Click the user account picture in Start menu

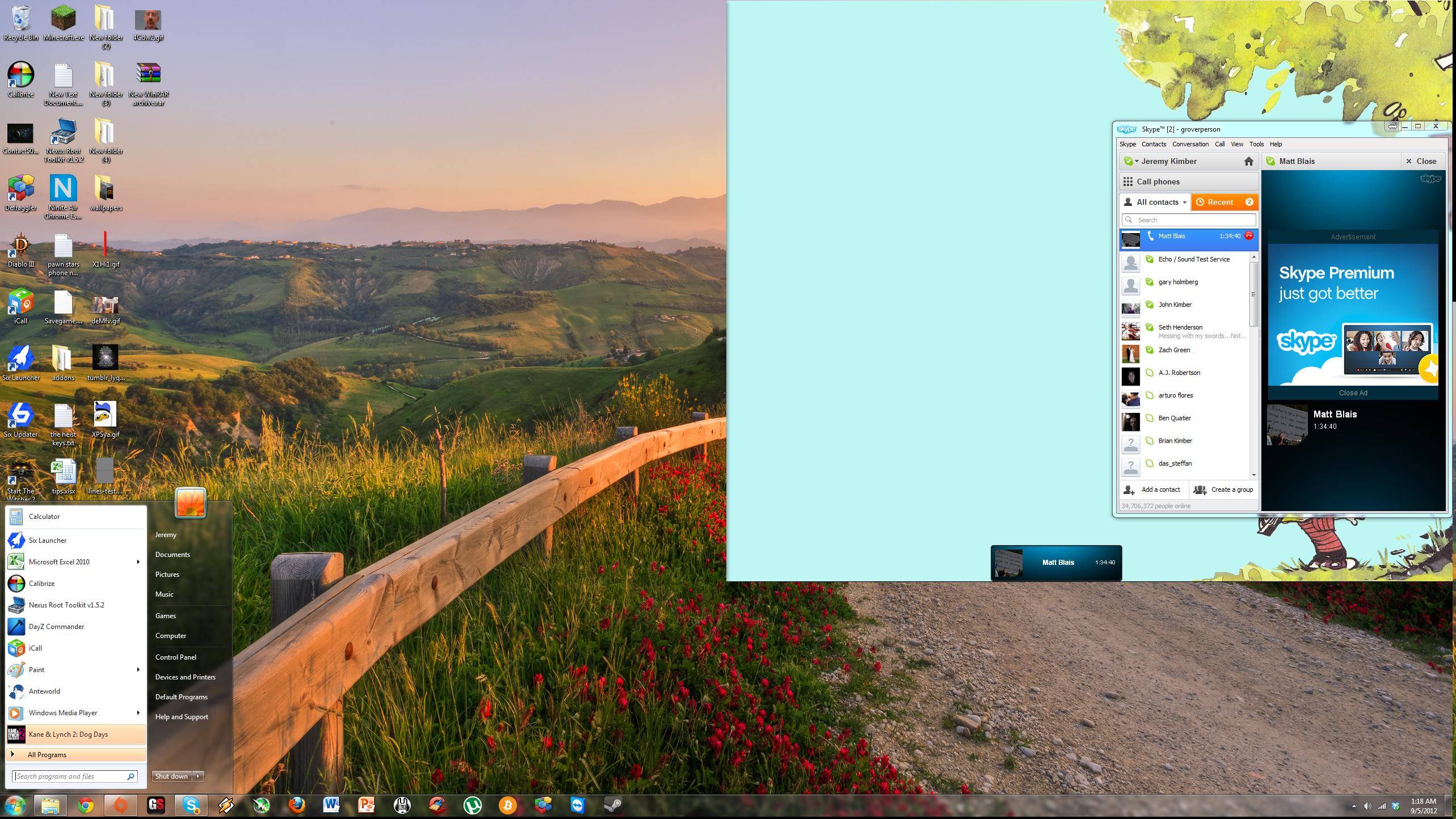click(191, 503)
